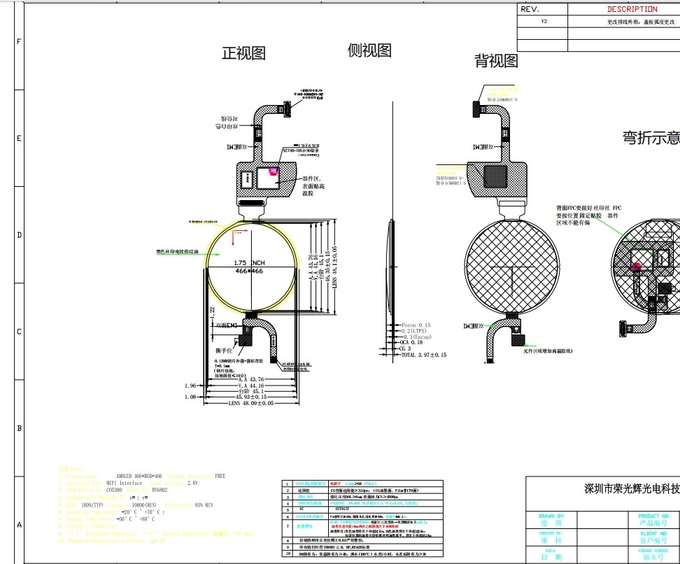This screenshot has height=564, width=680.
Task: Click row letter D in the border
Action: click(x=19, y=235)
